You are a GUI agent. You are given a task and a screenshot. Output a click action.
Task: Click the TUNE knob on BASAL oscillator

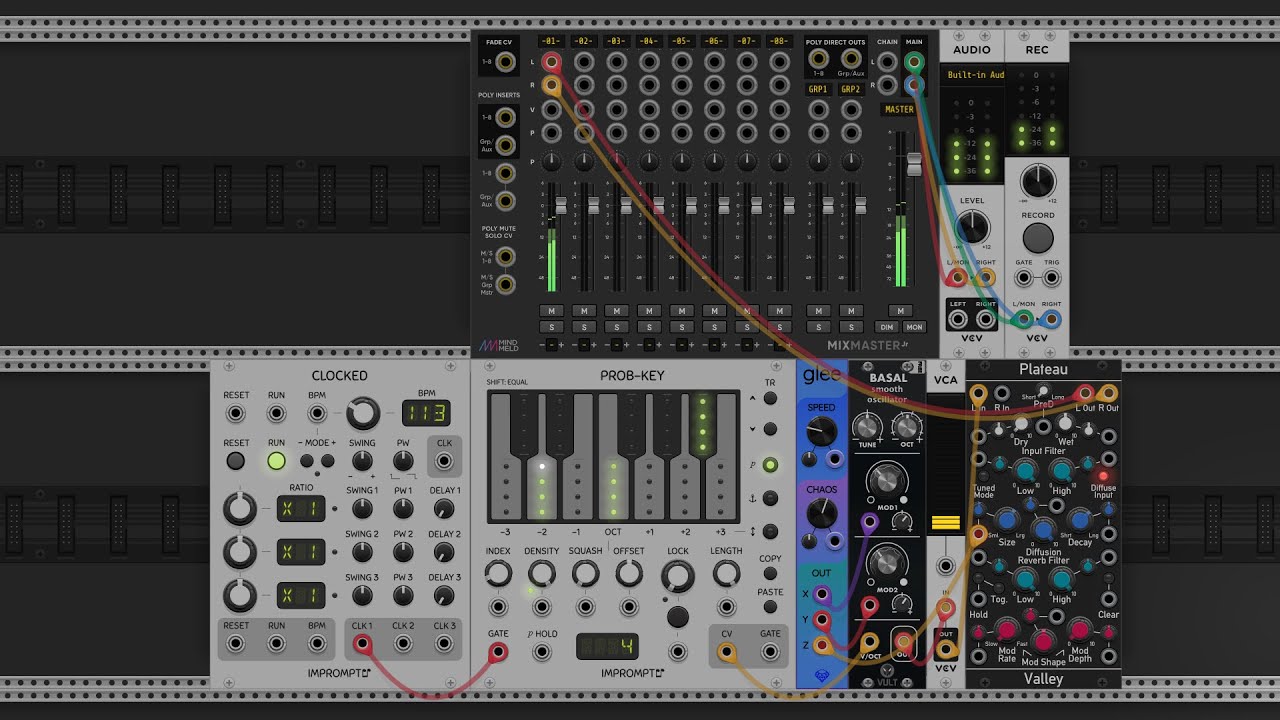click(x=867, y=427)
